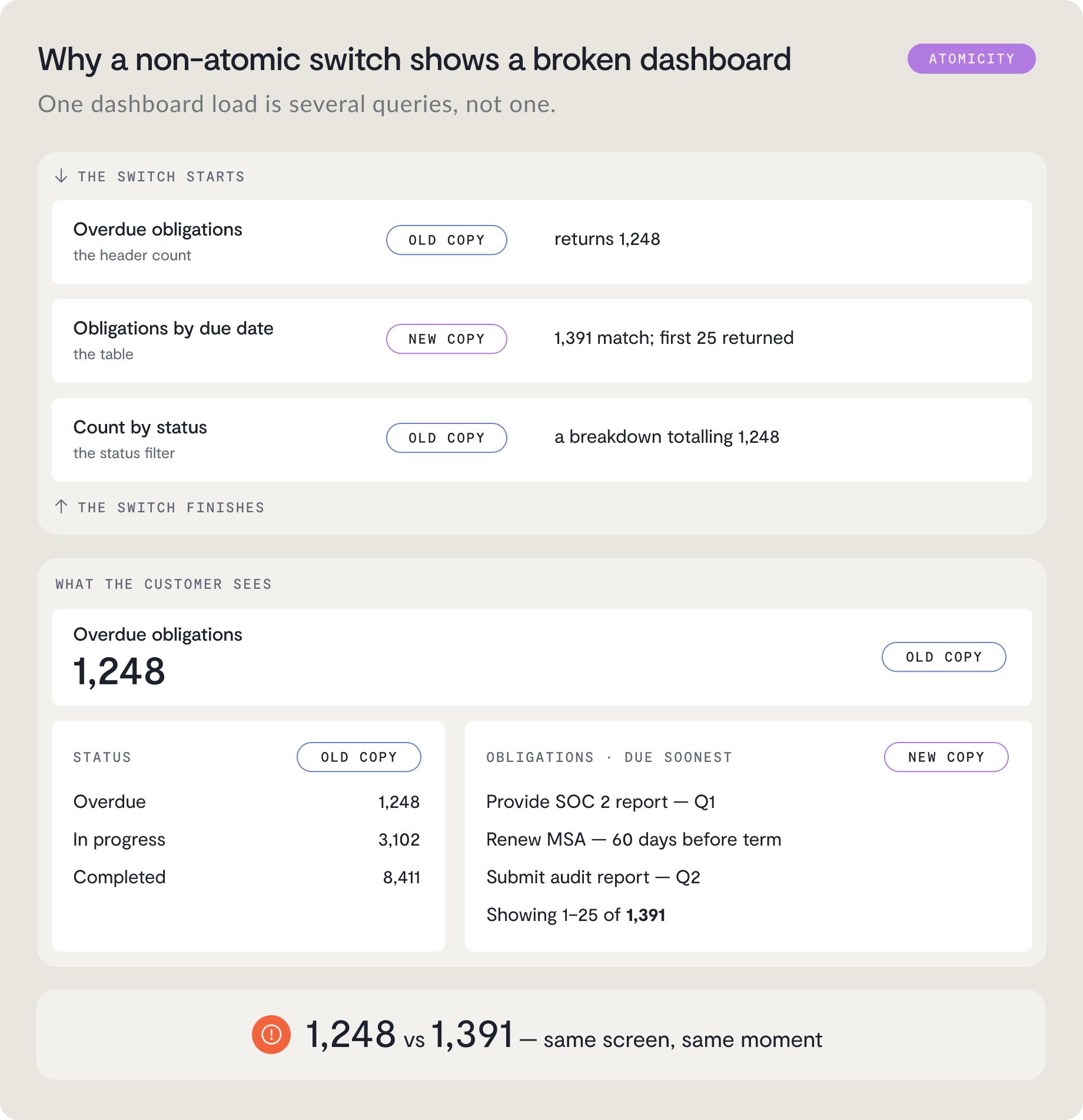Select 'a breakdown totalling 1,248' text

pyautogui.click(x=667, y=437)
